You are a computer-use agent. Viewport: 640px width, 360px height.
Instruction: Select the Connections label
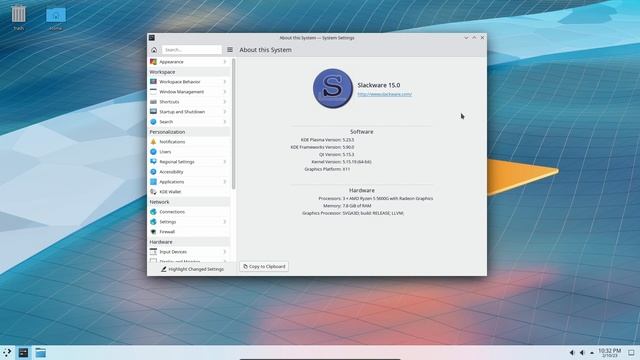172,212
